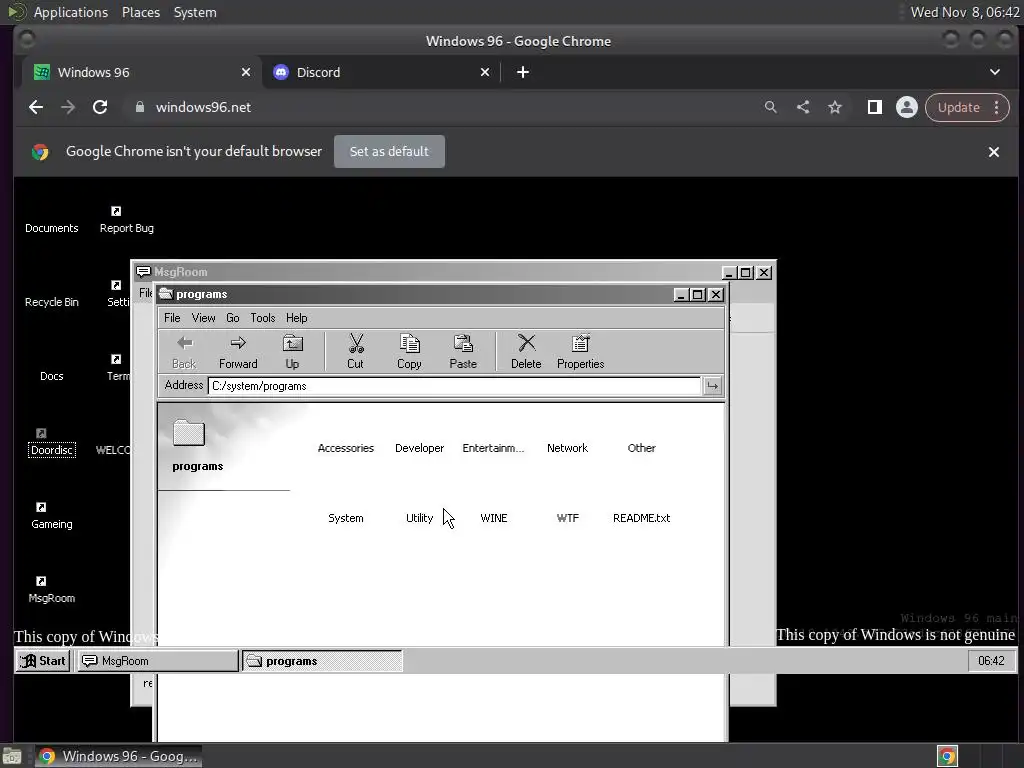
Task: Expand the Chrome tab search chevron
Action: (x=995, y=72)
